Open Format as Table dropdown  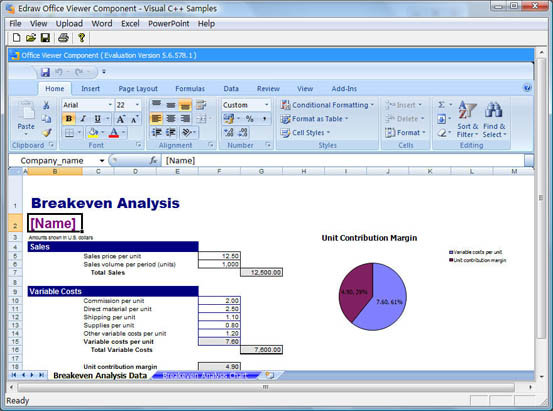pyautogui.click(x=314, y=119)
